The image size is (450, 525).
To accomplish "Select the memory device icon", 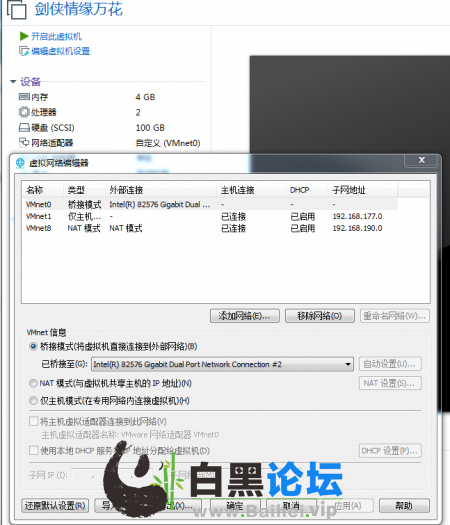I will (24, 97).
